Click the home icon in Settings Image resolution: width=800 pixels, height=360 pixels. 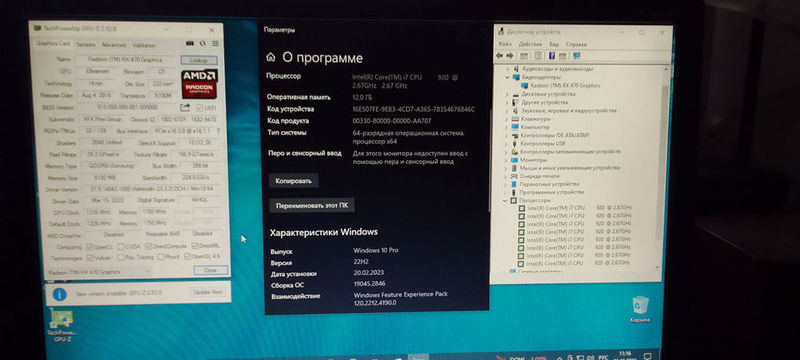tap(270, 57)
